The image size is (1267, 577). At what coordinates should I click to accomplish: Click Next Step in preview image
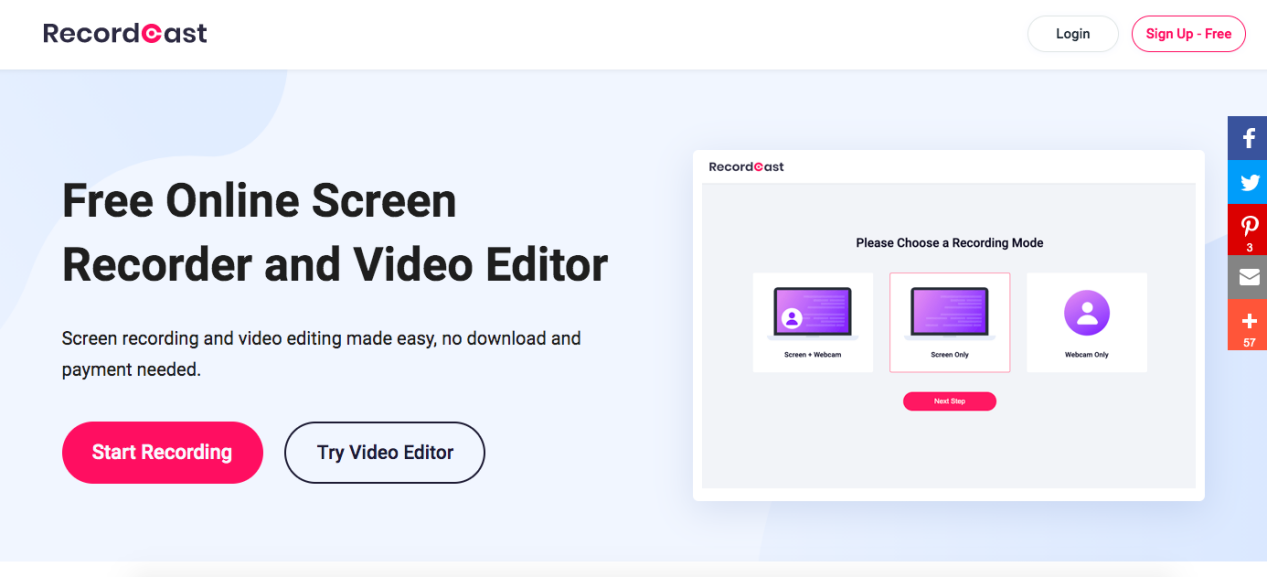click(949, 401)
